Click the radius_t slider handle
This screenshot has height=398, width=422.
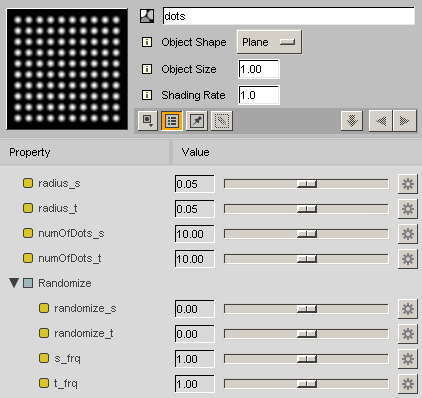[x=307, y=209]
